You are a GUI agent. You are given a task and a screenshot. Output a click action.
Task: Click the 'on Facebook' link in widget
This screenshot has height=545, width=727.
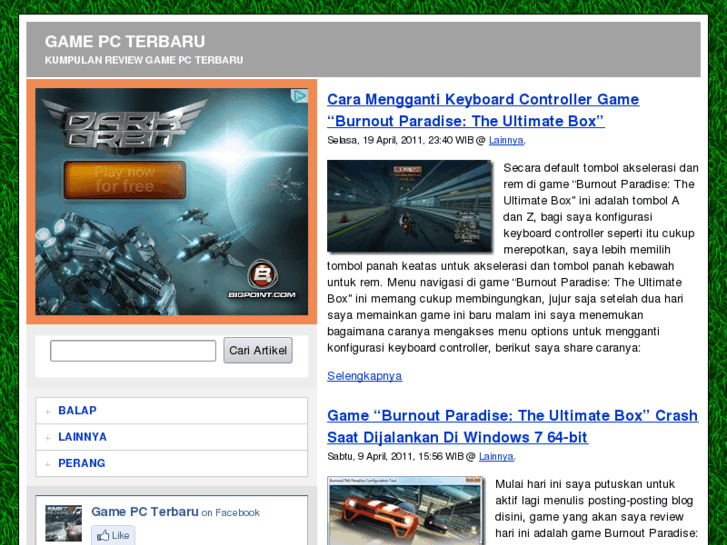(230, 513)
